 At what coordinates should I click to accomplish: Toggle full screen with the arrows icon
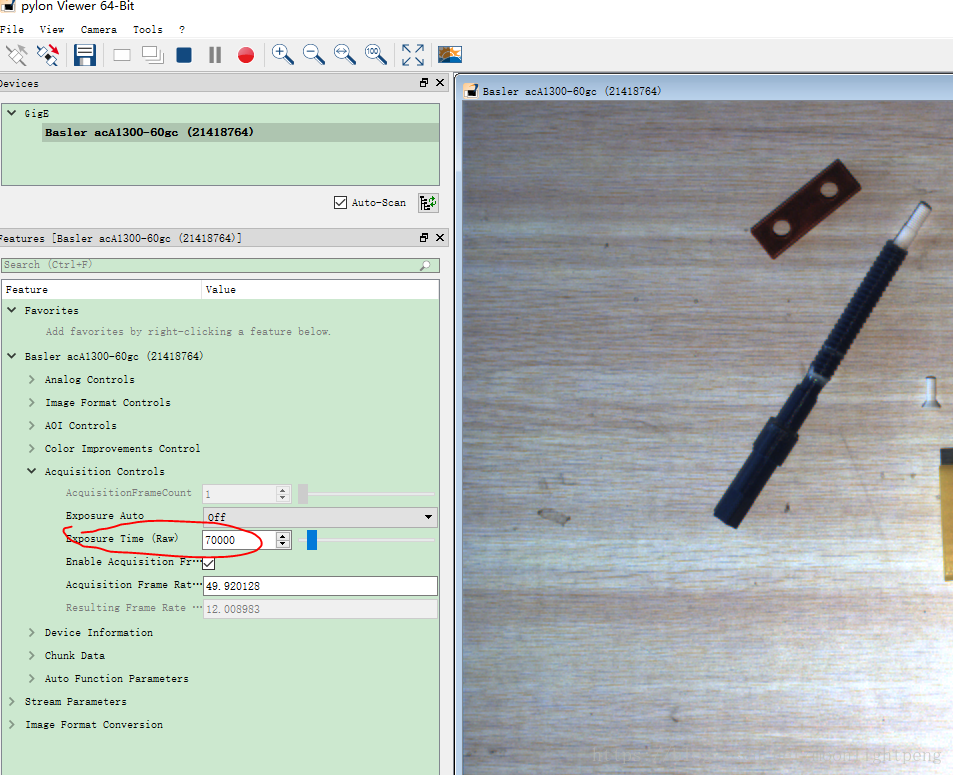[x=413, y=55]
